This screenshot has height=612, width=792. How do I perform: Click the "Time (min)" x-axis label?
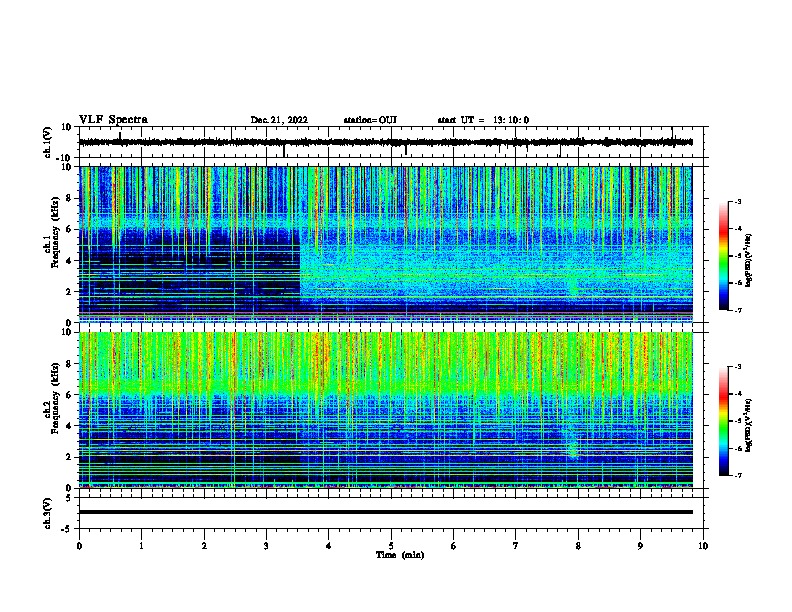(x=400, y=555)
